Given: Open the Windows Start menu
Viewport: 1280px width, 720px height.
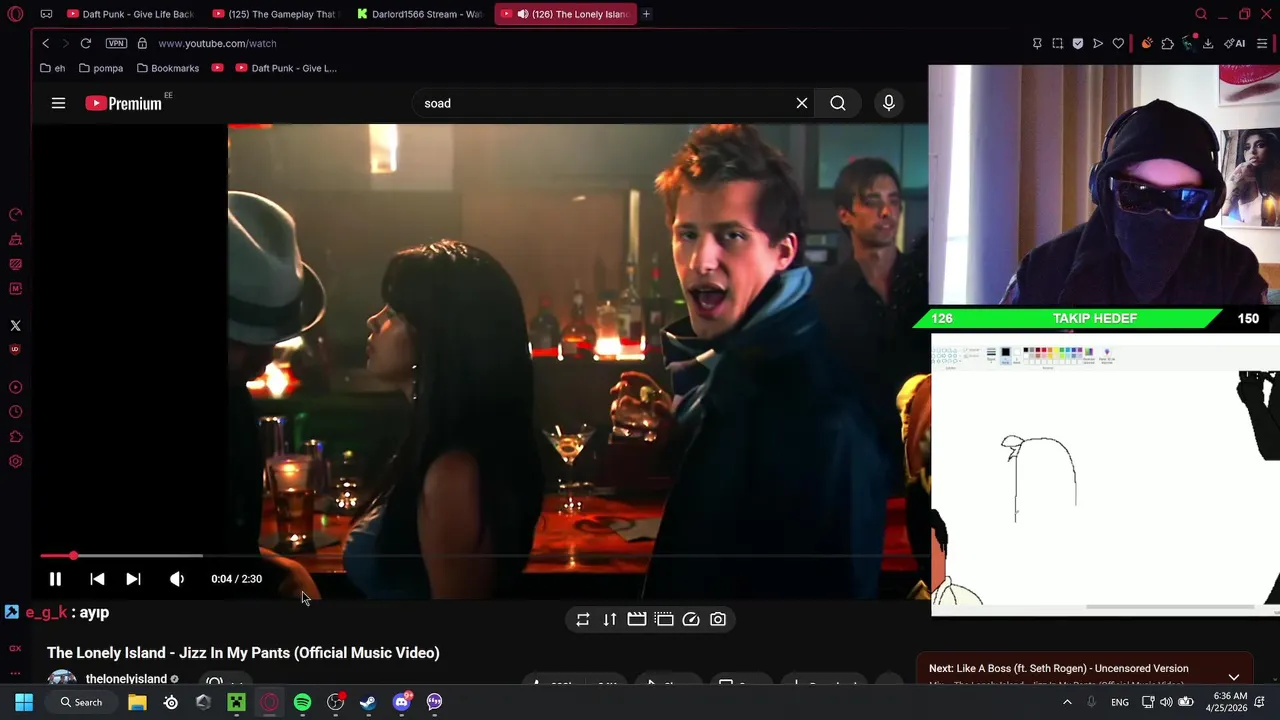Looking at the screenshot, I should pos(24,702).
